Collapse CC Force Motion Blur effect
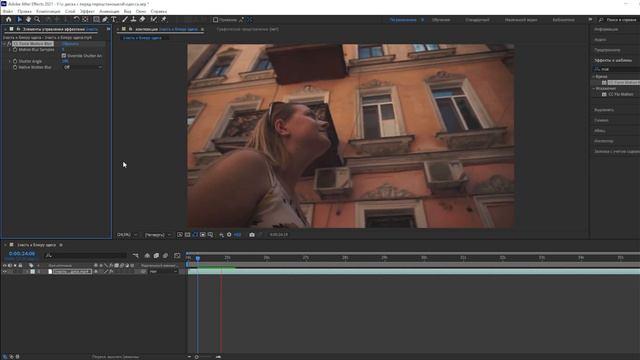The width and height of the screenshot is (640, 360). (4, 44)
